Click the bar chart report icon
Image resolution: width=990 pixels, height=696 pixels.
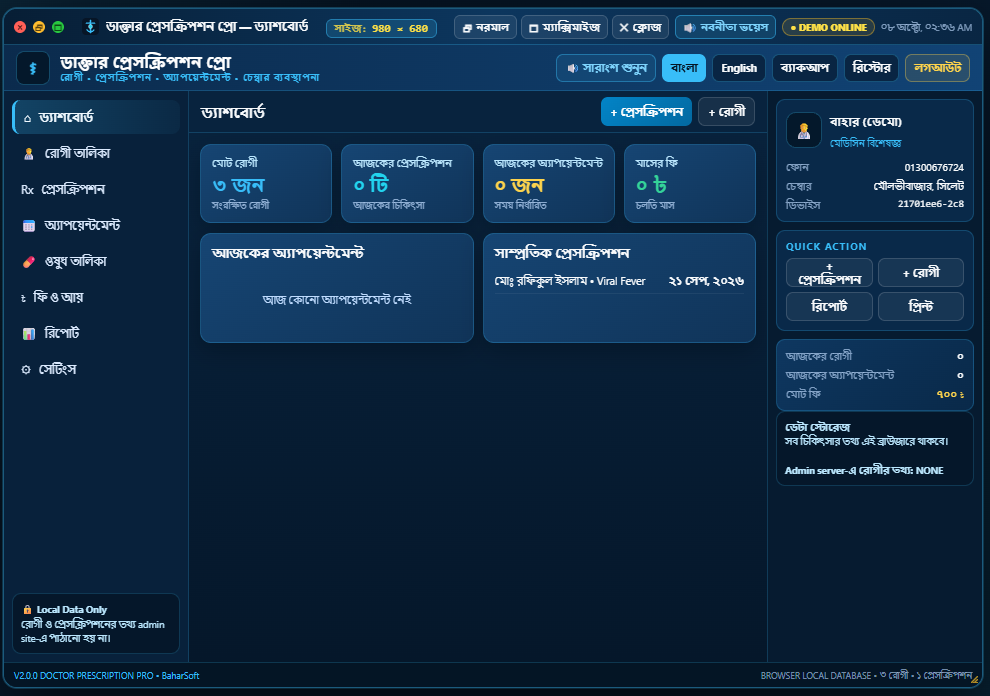click(28, 333)
